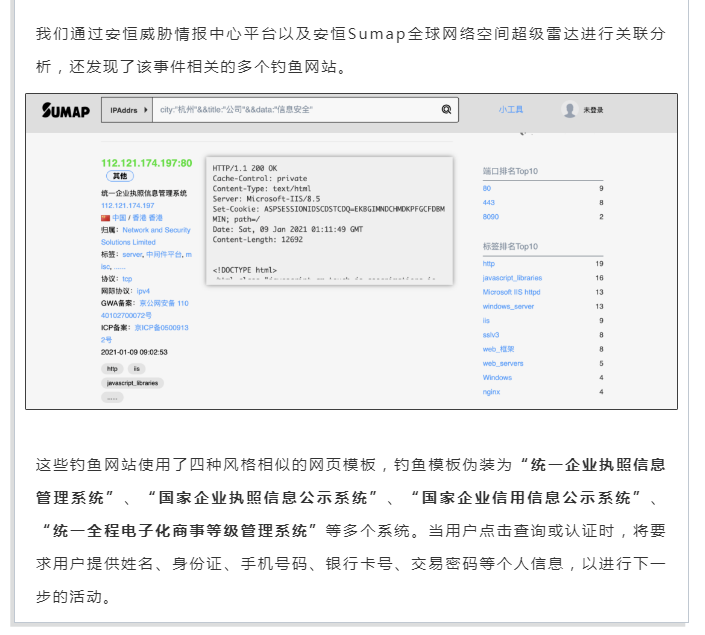Click the windows_server tag filter
Viewport: 705px width, 635px height.
pos(508,306)
